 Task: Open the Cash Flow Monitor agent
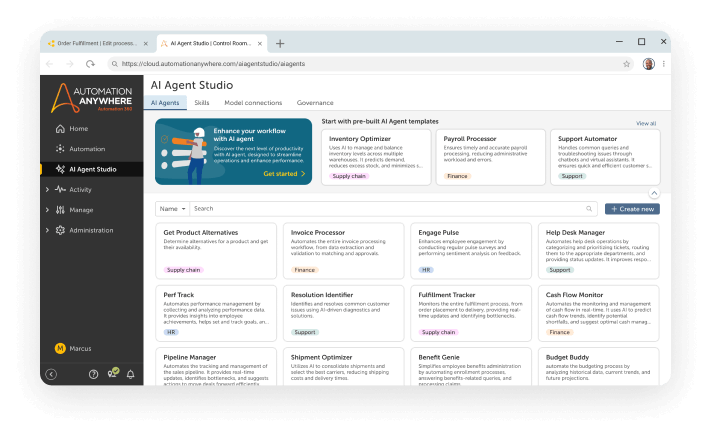599,313
